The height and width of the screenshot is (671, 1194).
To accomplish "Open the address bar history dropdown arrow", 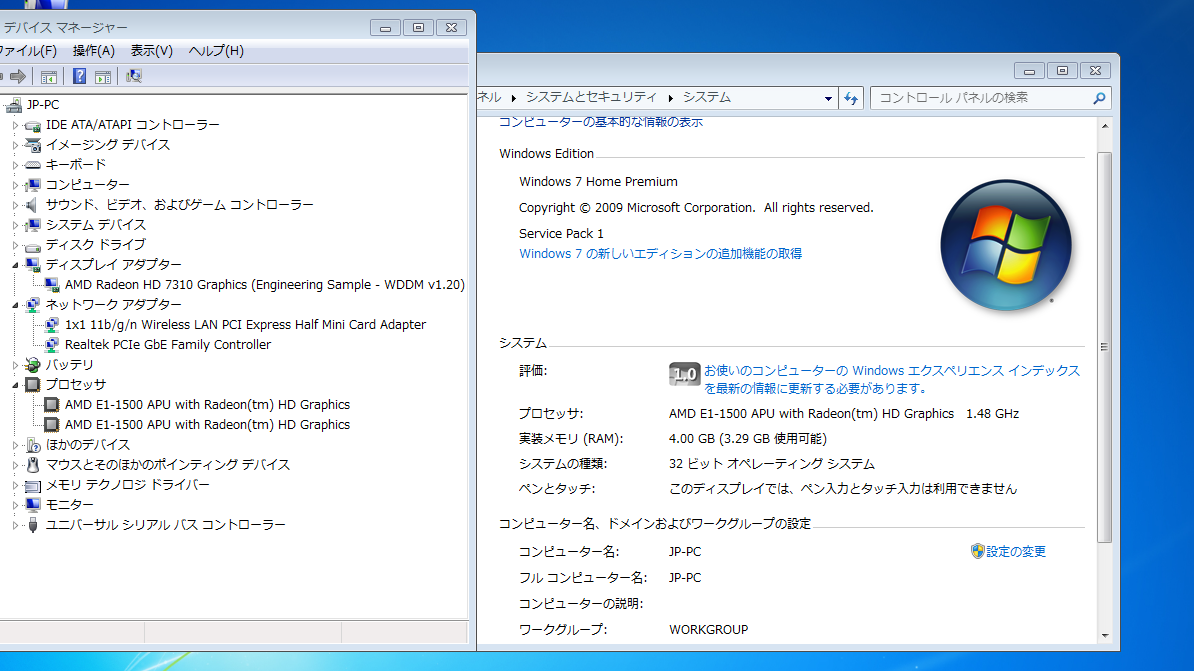I will pyautogui.click(x=828, y=98).
